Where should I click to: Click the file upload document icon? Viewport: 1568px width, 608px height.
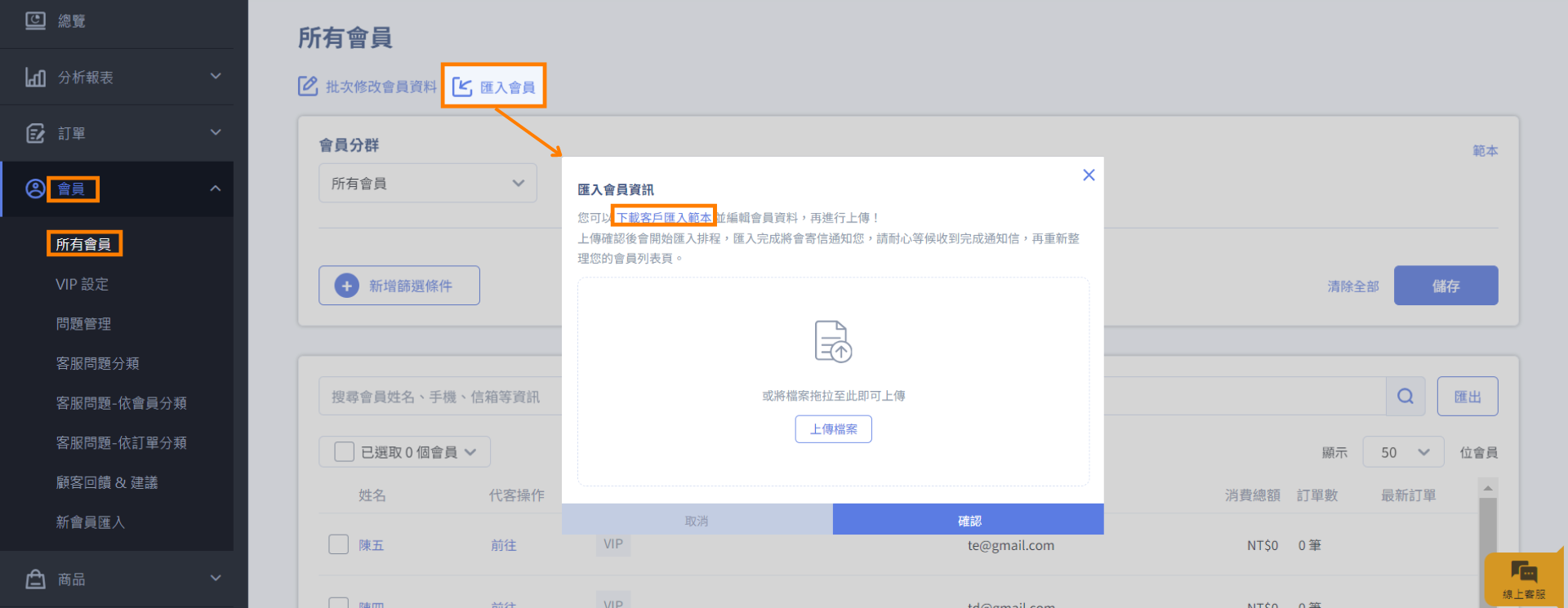coord(833,341)
